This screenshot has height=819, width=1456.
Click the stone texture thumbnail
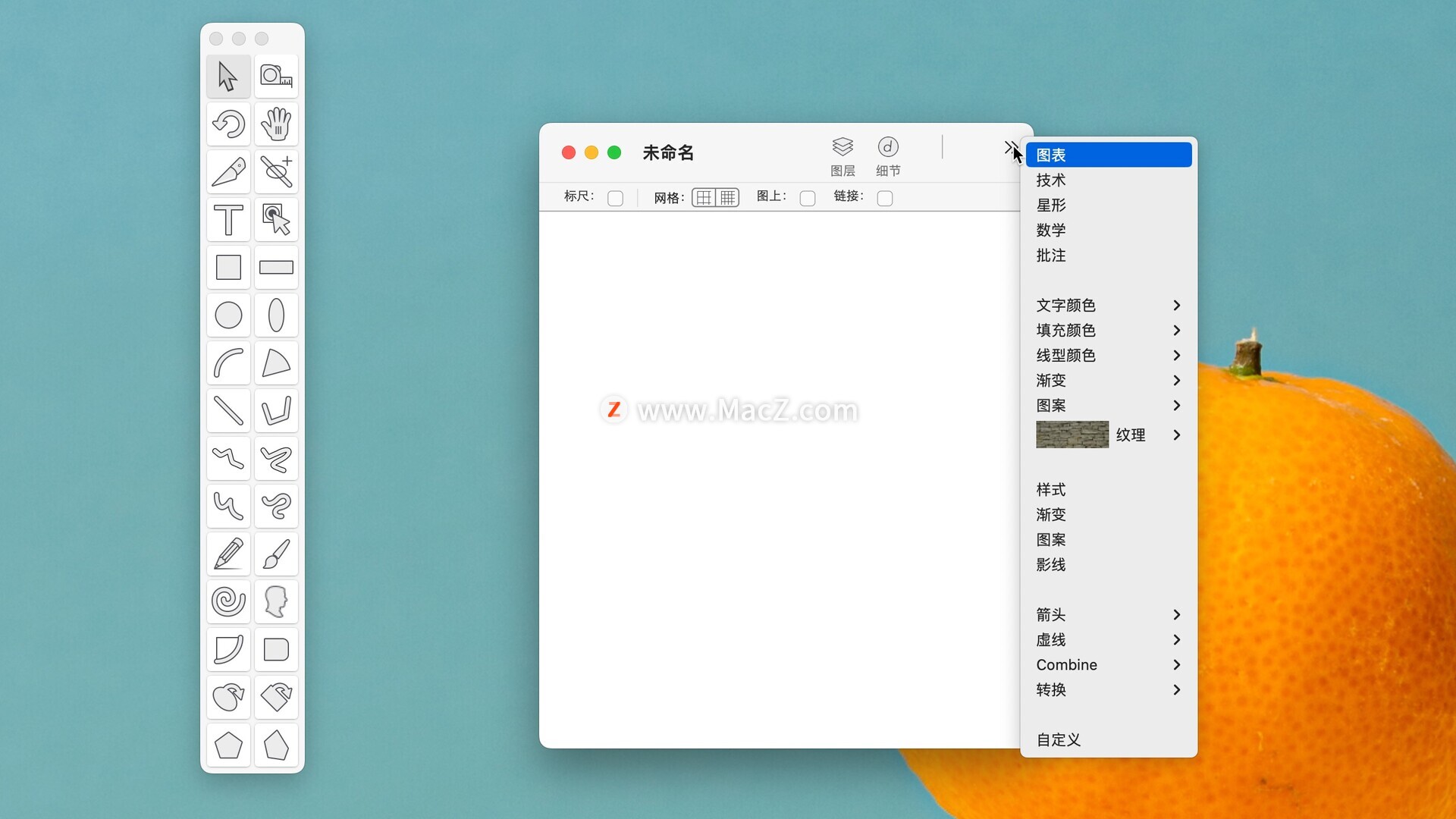coord(1072,435)
